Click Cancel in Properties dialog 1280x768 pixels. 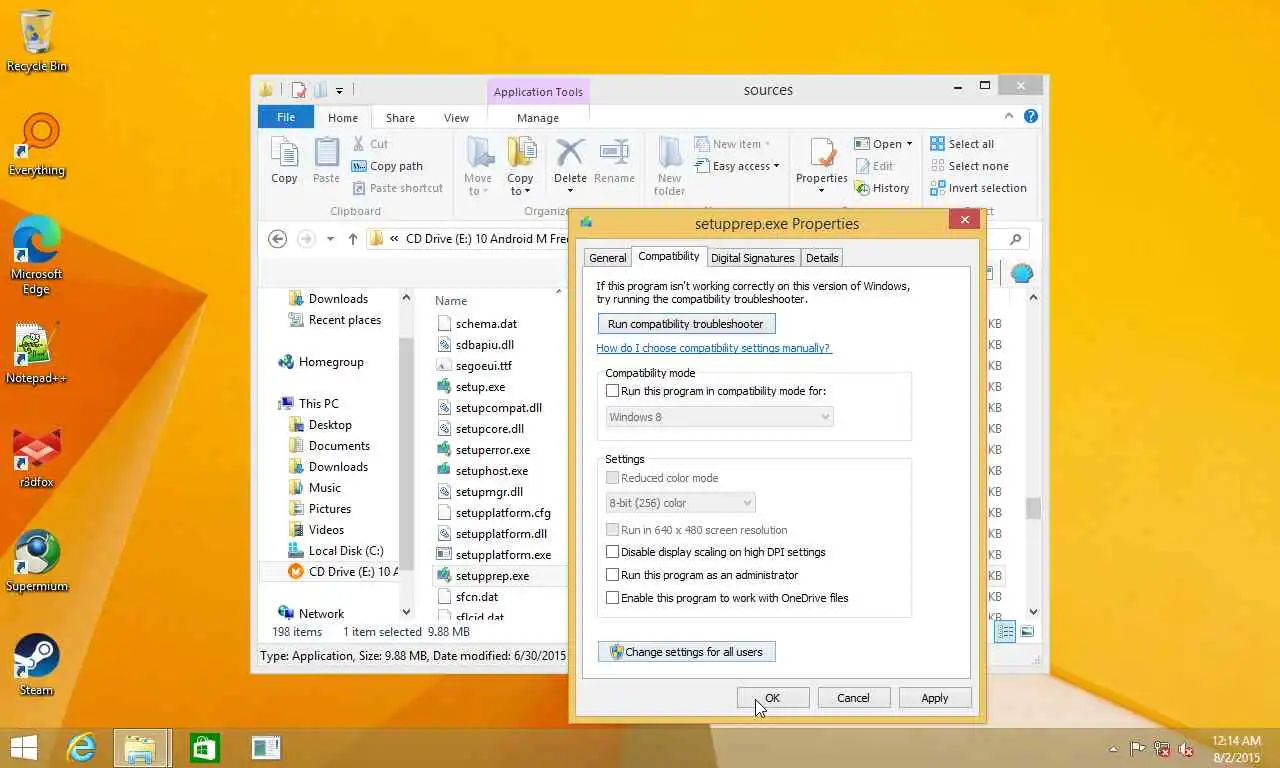tap(853, 698)
